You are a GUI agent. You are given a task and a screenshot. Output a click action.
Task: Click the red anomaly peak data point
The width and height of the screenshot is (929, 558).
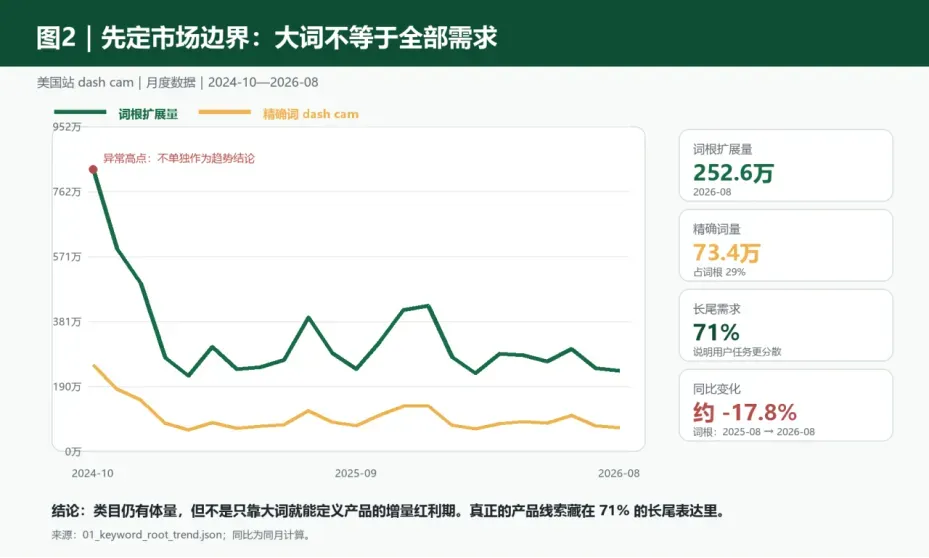[93, 170]
